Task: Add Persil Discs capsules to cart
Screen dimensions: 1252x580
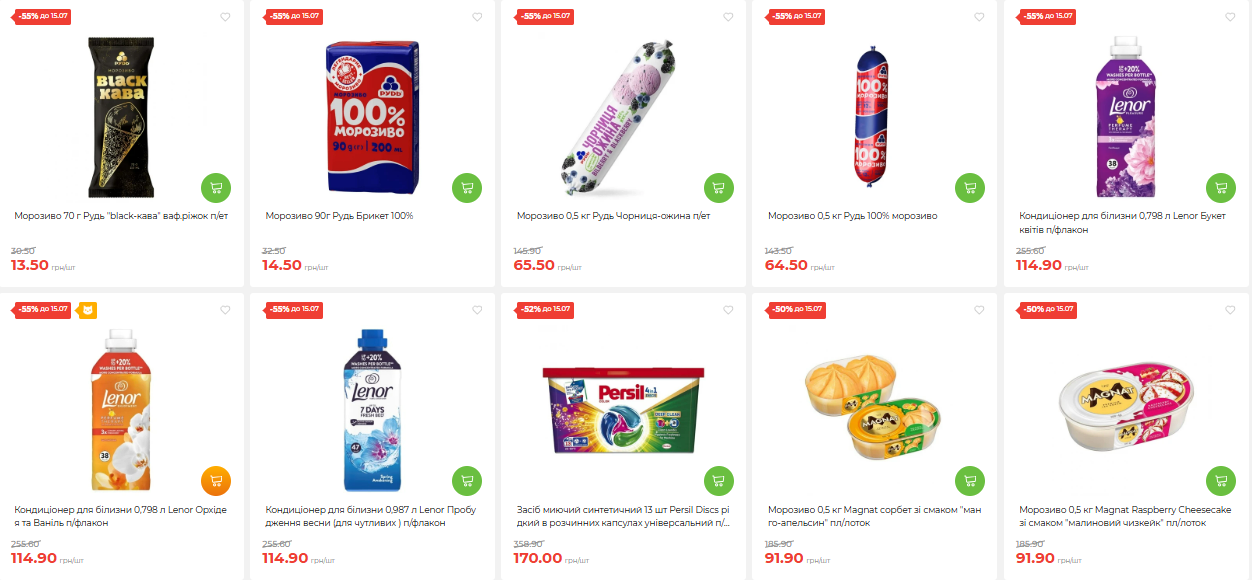Action: coord(718,481)
